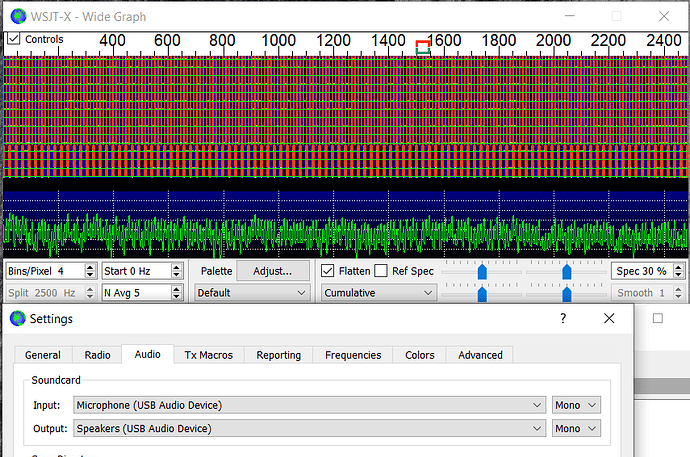Open the Input channel Mono dropdown
Screen dimensions: 690x457
coord(576,405)
